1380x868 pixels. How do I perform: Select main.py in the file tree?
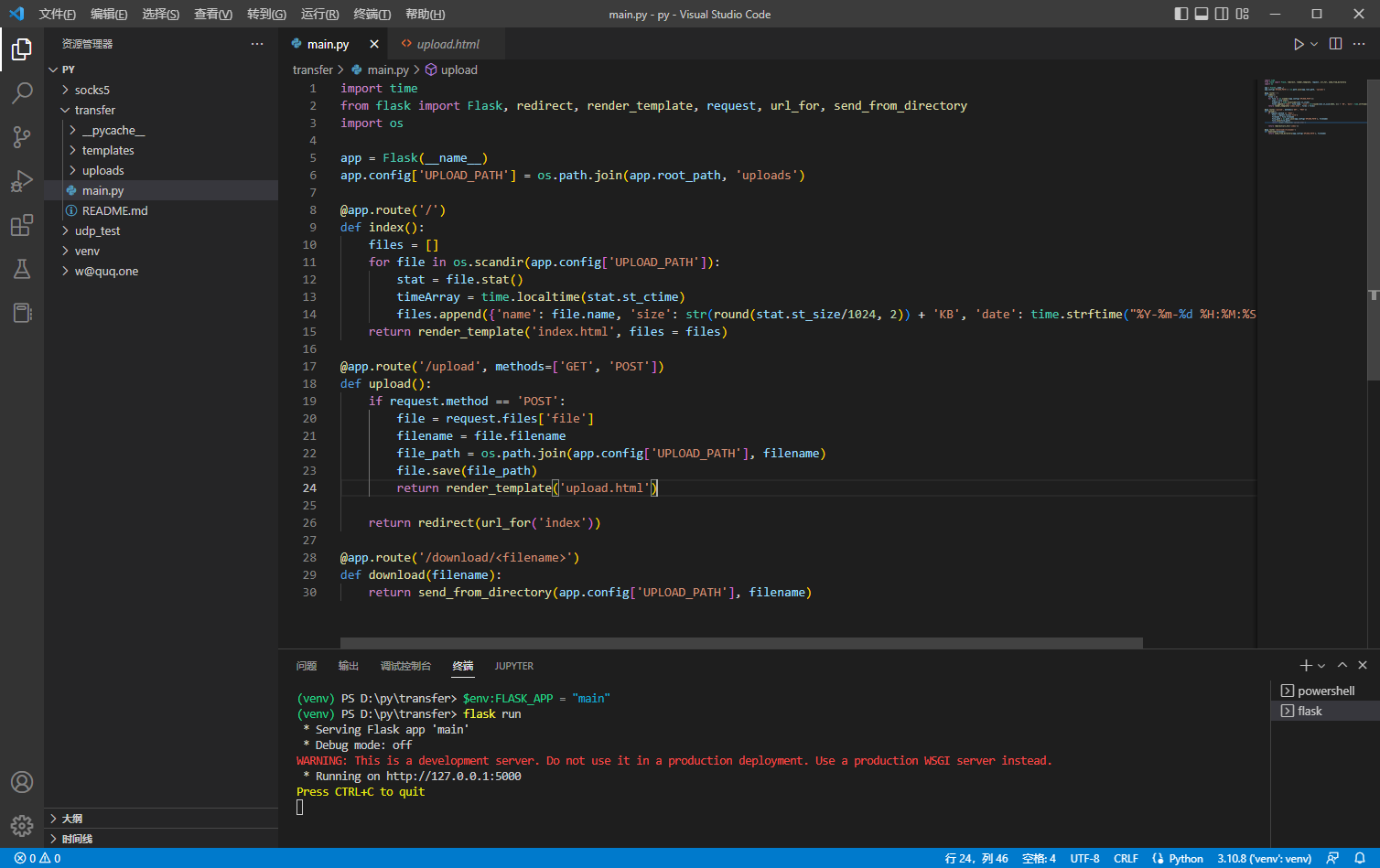point(161,190)
